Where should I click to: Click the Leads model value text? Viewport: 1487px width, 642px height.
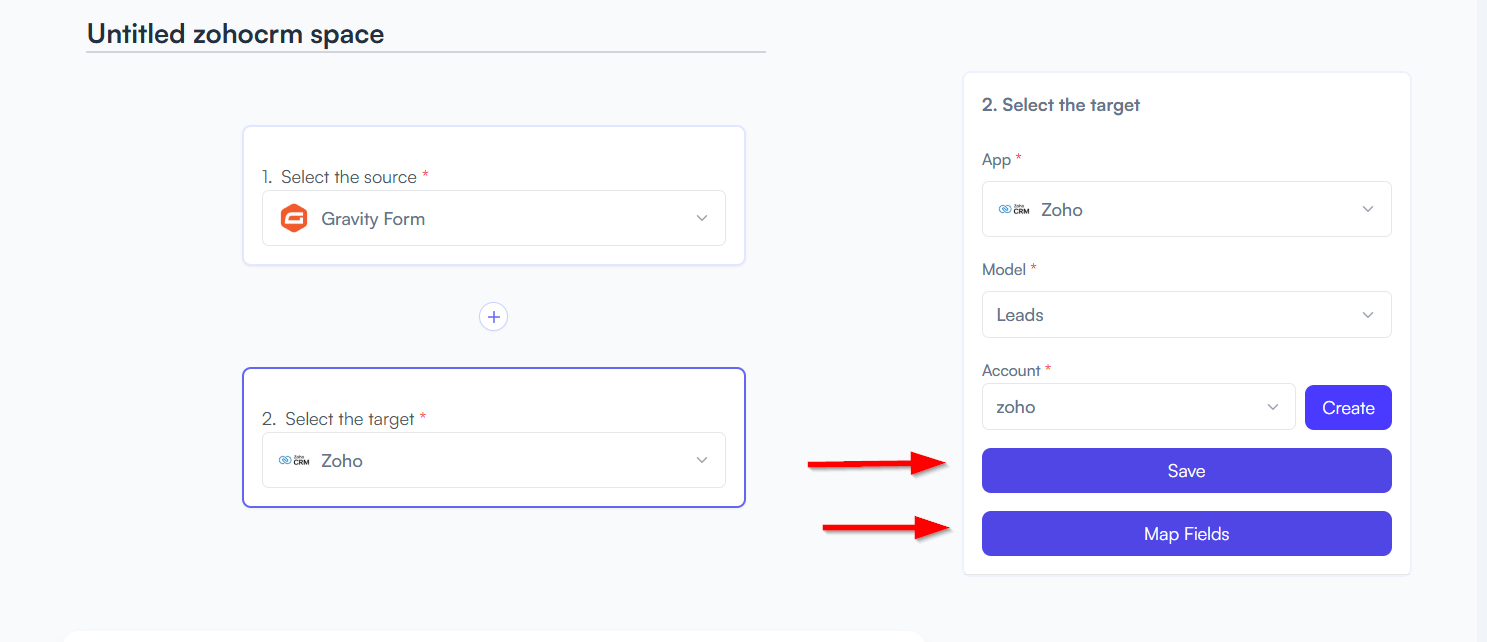coord(1020,315)
